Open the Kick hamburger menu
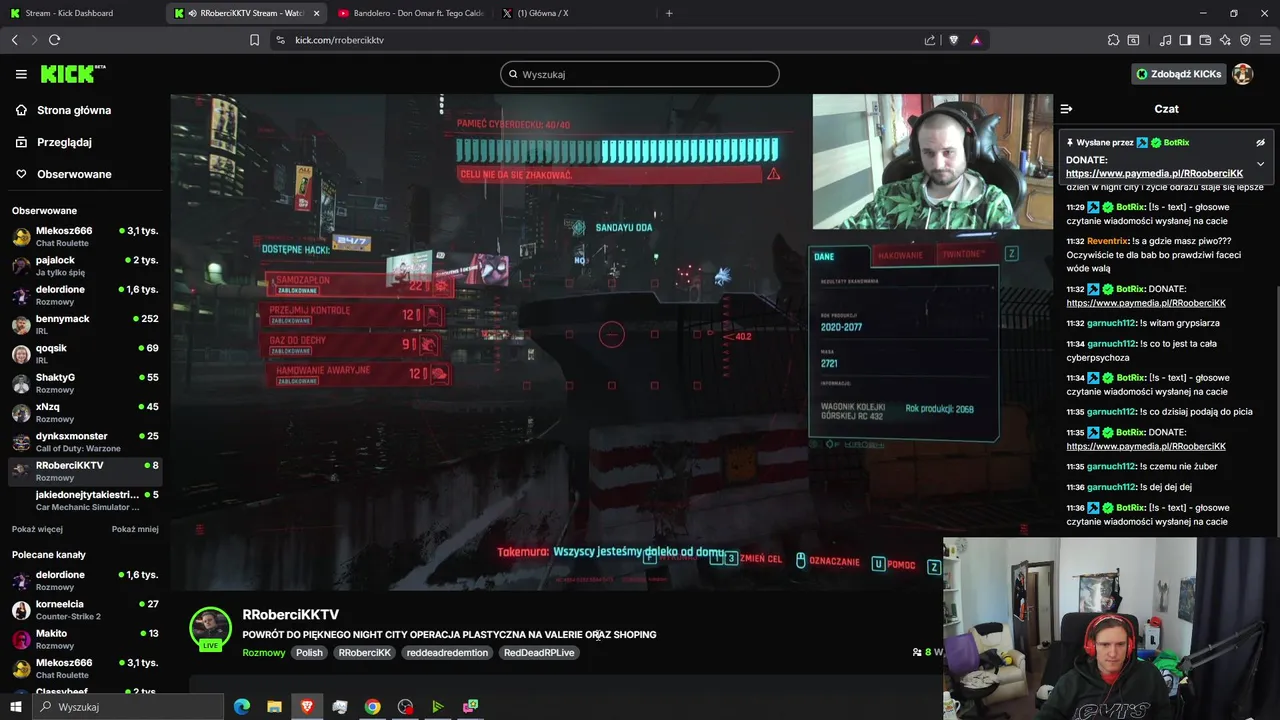The height and width of the screenshot is (720, 1280). point(21,74)
